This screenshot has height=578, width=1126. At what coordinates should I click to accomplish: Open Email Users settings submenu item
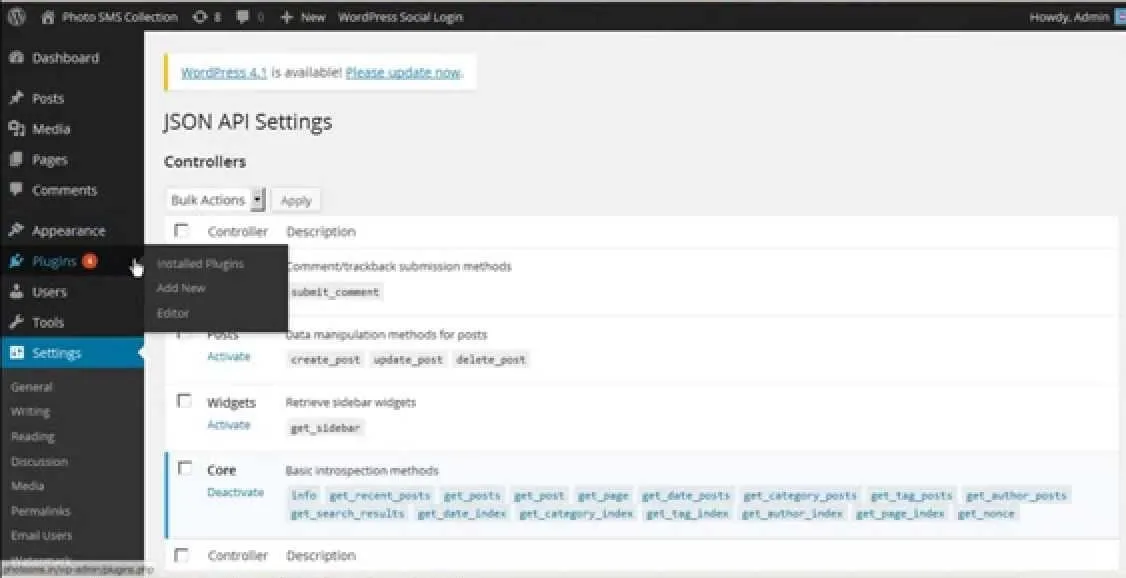click(41, 536)
